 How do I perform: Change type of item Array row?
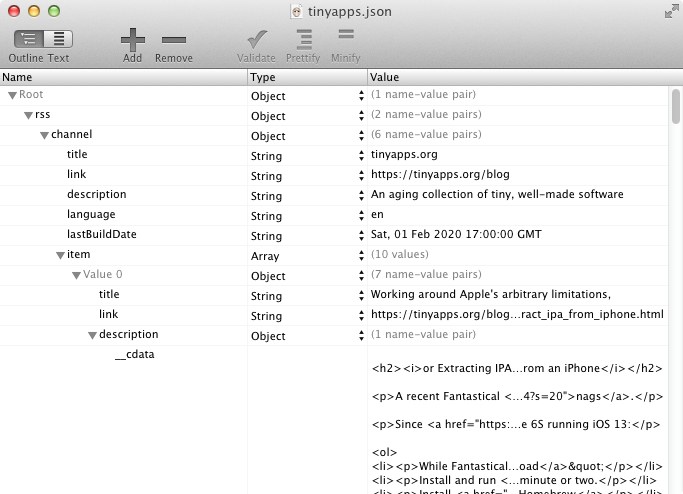[361, 256]
